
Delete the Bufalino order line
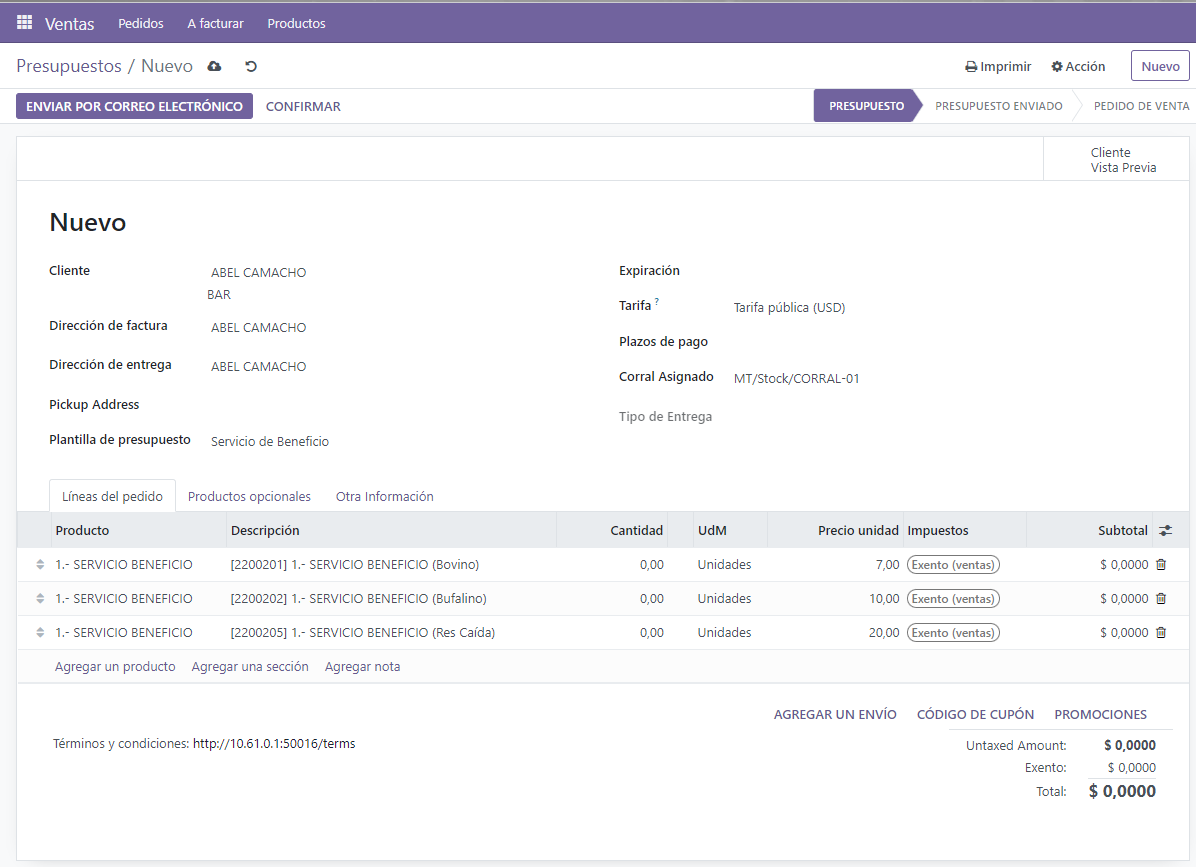pyautogui.click(x=1161, y=599)
